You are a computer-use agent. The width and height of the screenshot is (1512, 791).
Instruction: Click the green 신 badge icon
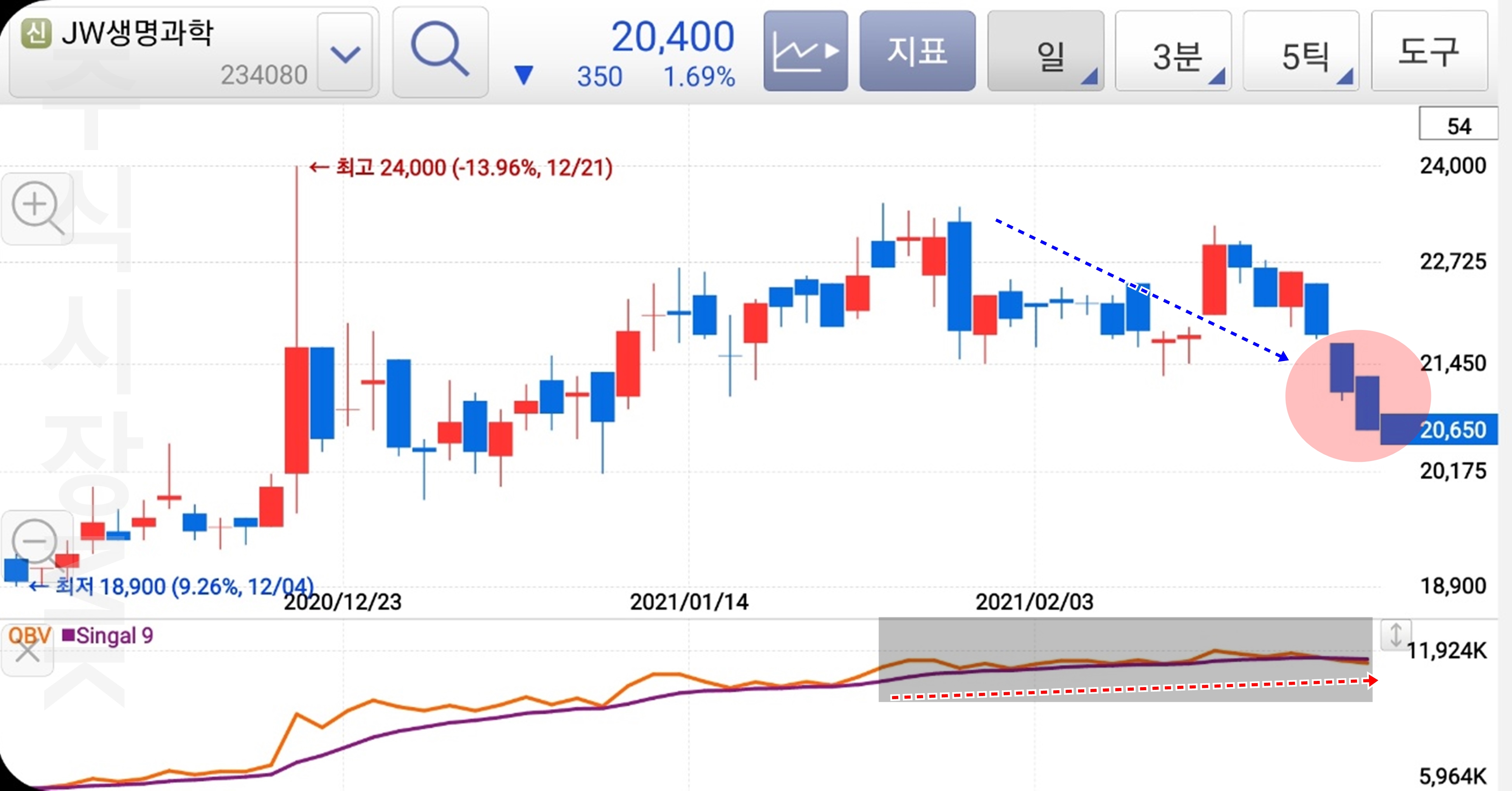36,33
